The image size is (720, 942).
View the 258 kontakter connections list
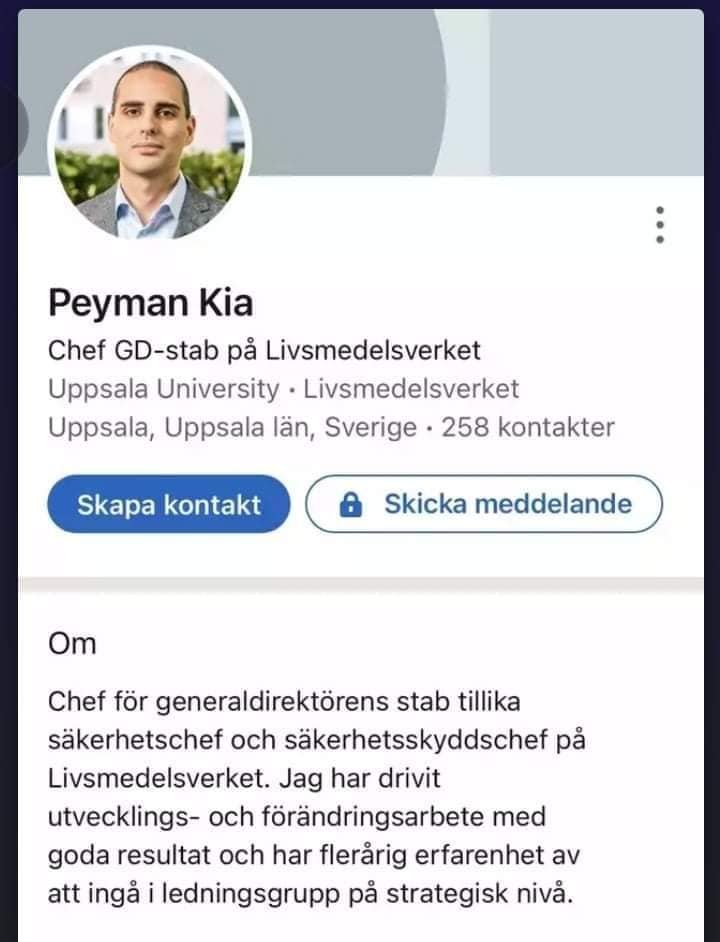click(528, 428)
